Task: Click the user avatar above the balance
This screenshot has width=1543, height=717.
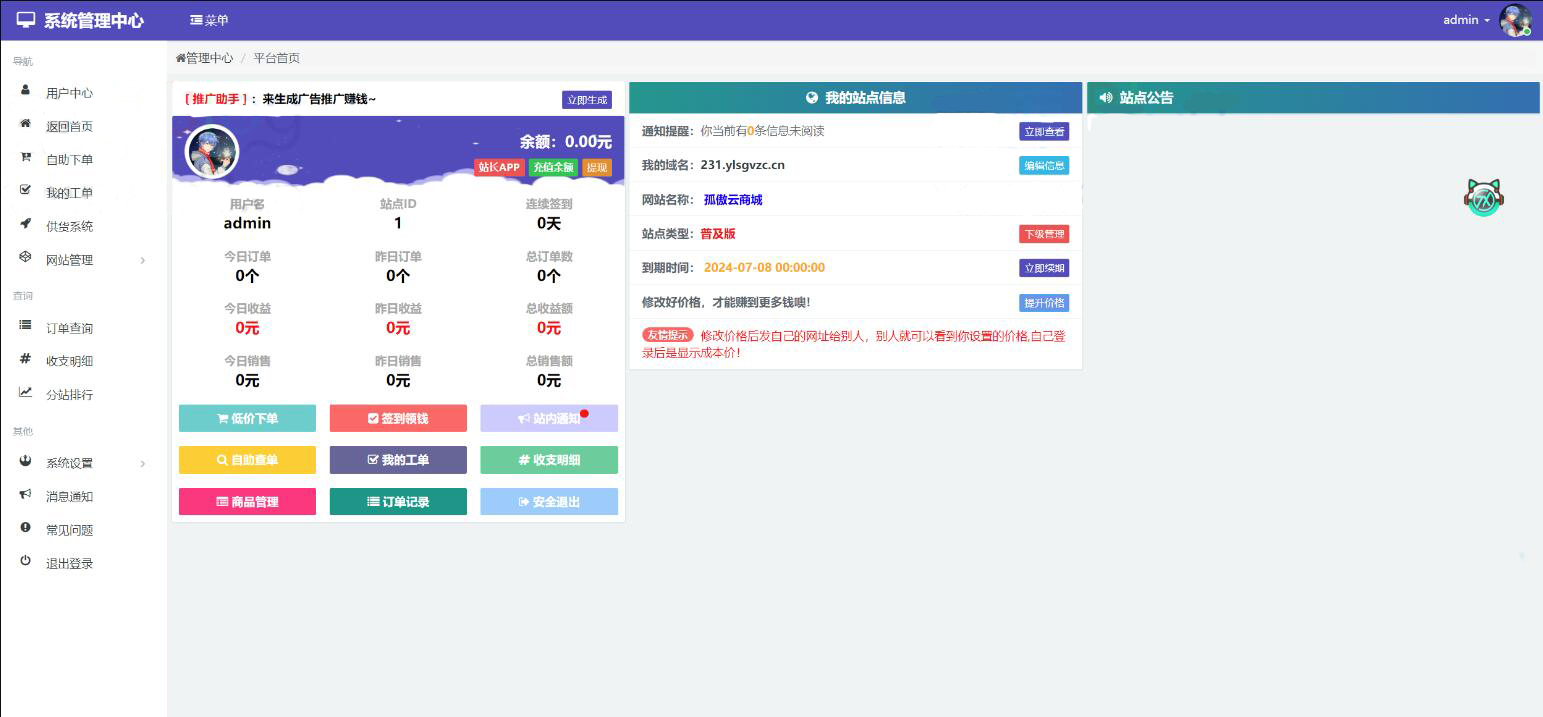Action: (x=211, y=152)
